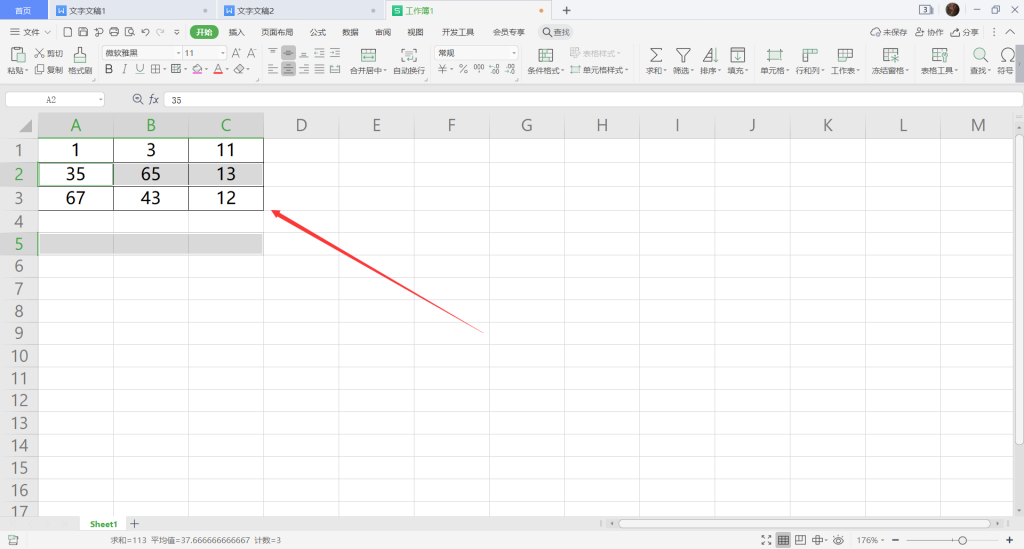The image size is (1024, 549).
Task: Toggle horizontal center alignment
Action: (x=288, y=69)
